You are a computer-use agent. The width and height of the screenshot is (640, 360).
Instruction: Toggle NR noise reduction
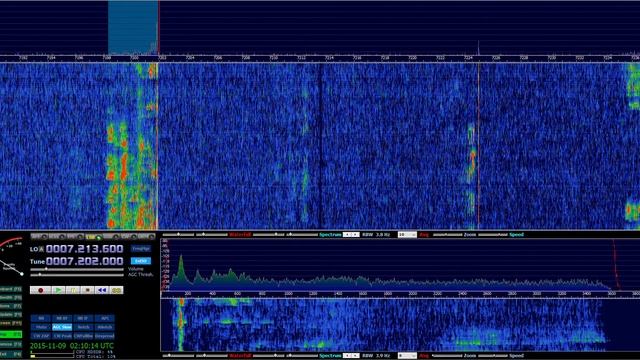pos(41,318)
